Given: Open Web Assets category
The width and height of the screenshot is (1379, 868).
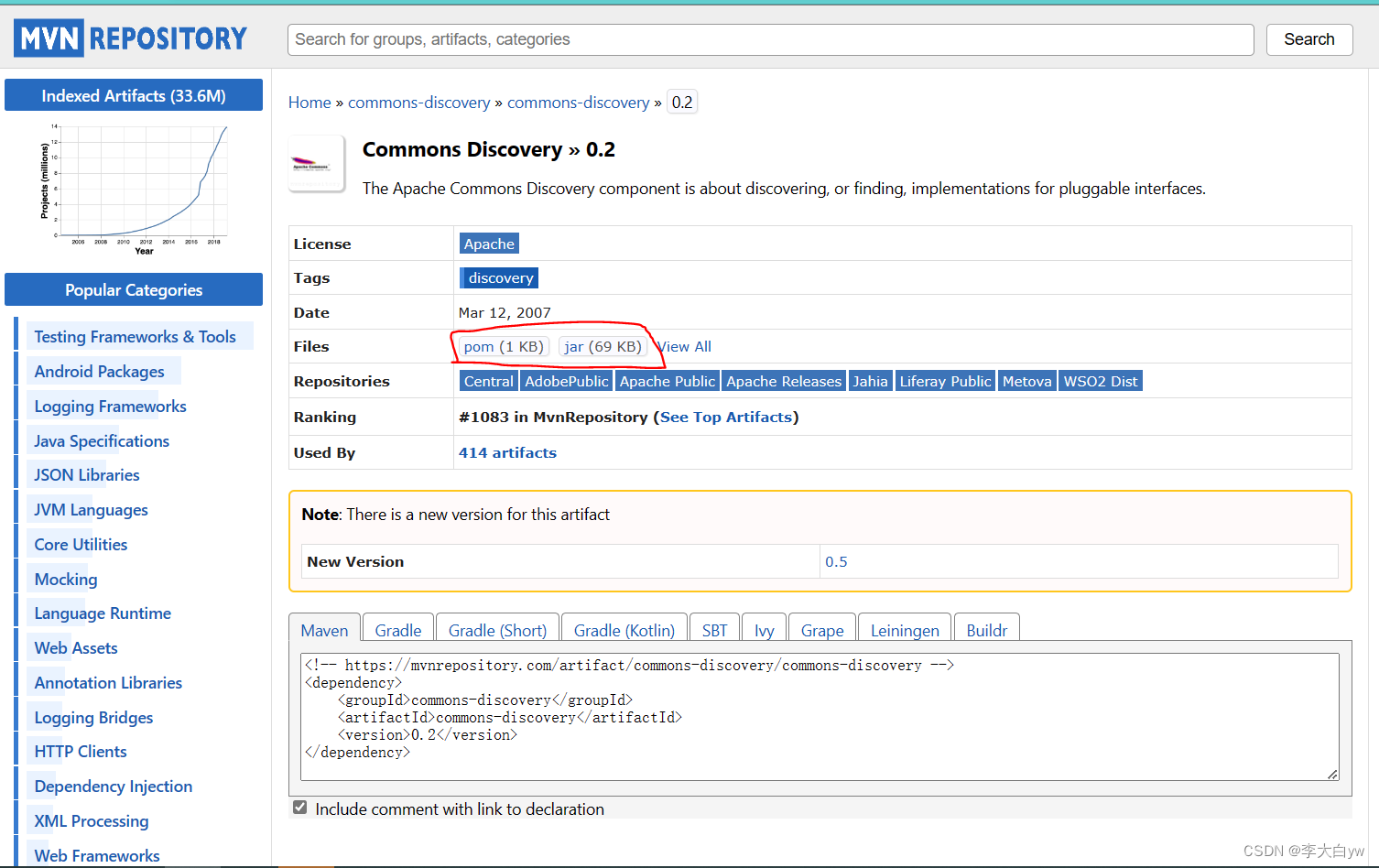Looking at the screenshot, I should click(x=76, y=647).
